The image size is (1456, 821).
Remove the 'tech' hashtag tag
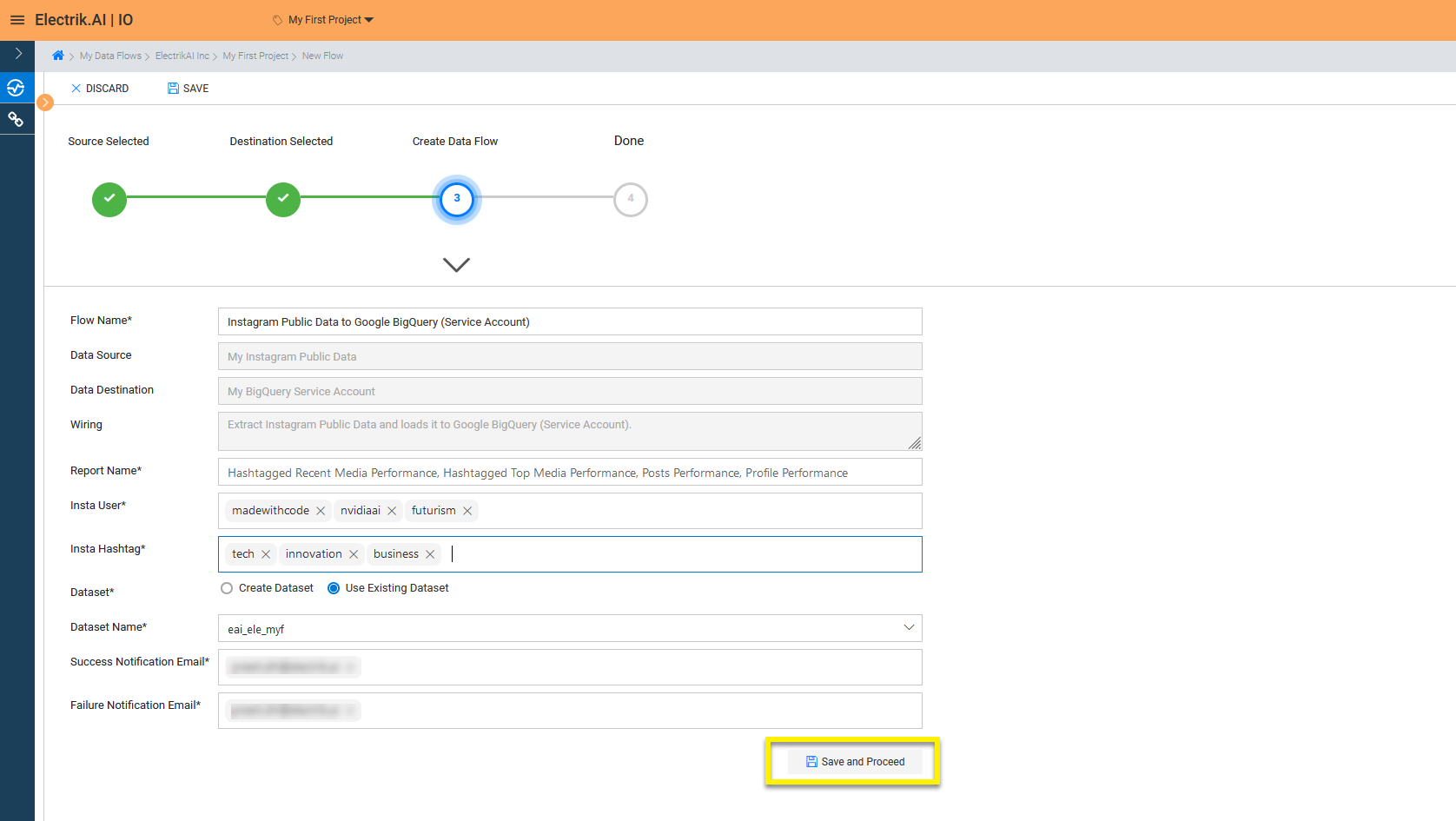point(266,553)
